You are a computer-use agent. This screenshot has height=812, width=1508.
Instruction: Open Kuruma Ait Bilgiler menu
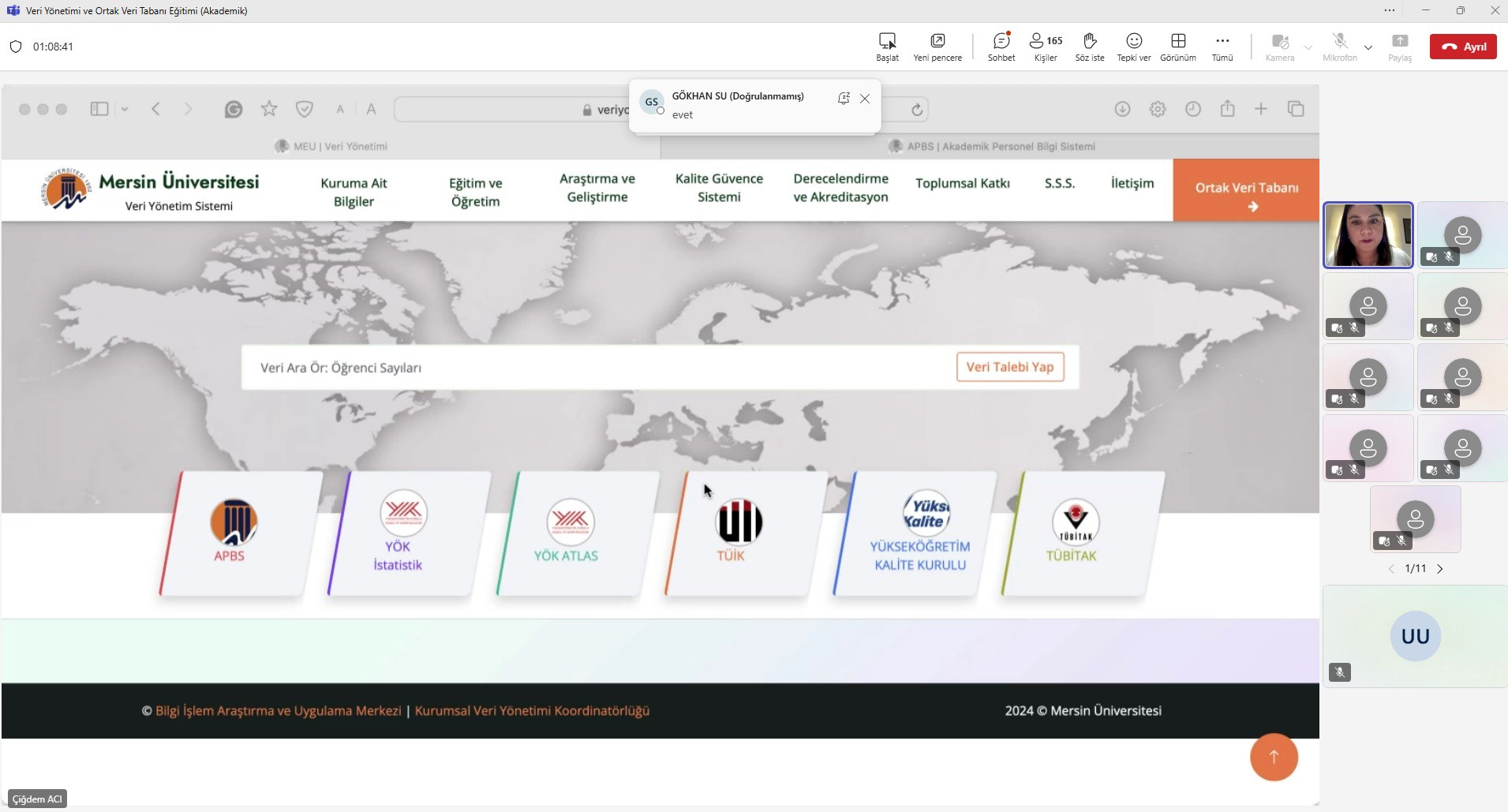(x=354, y=192)
